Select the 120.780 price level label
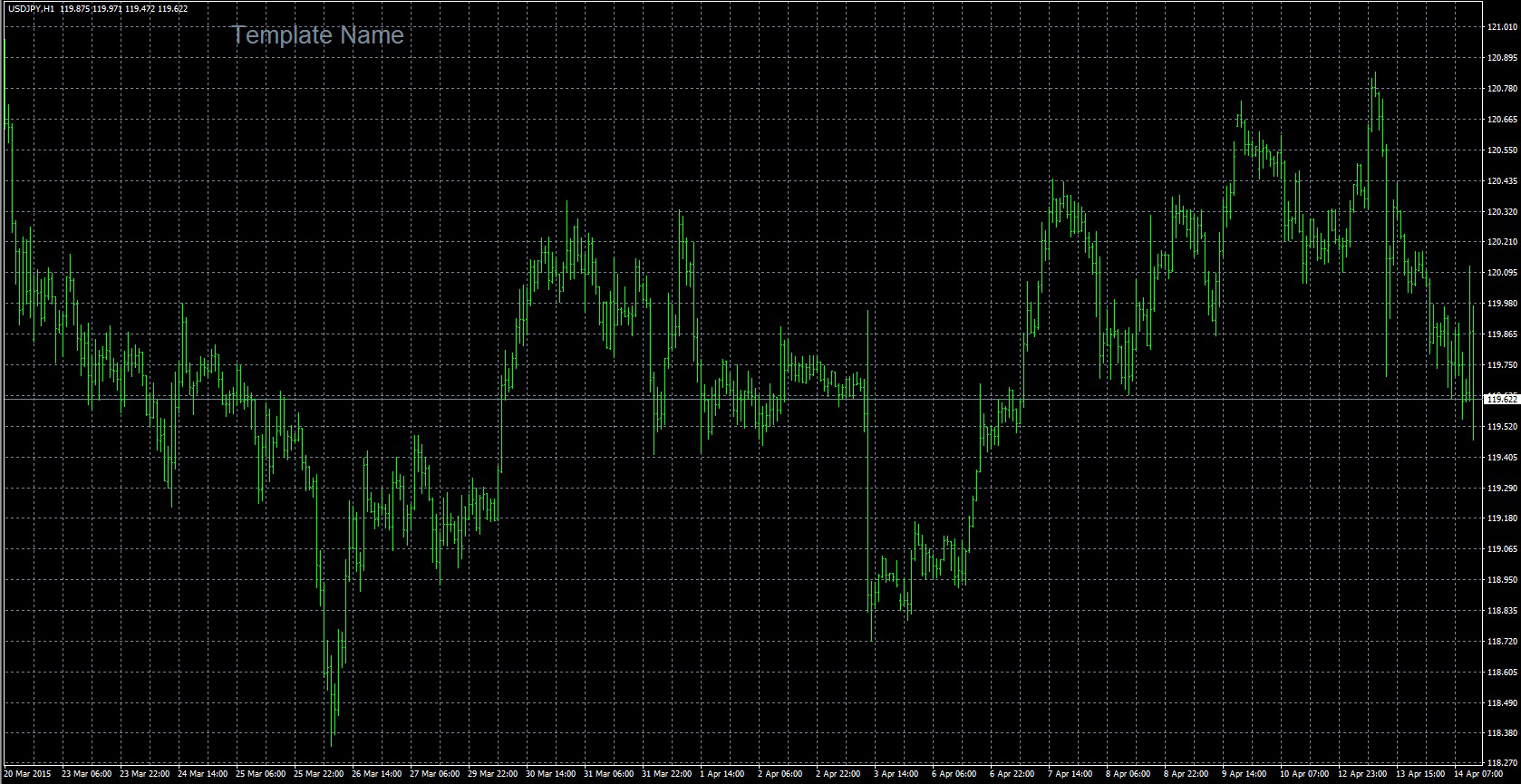1521x784 pixels. [1502, 89]
